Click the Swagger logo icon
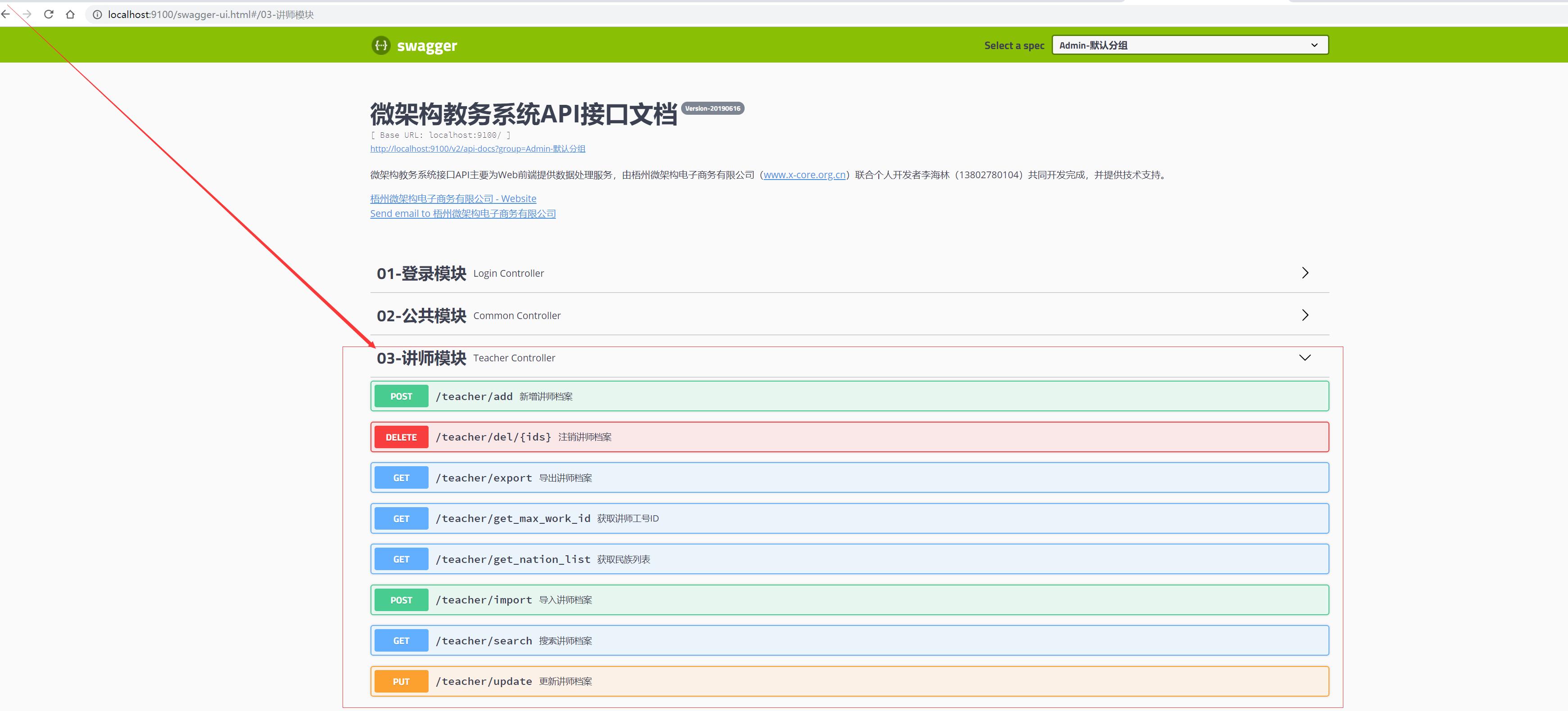The height and width of the screenshot is (711, 1568). 381,45
